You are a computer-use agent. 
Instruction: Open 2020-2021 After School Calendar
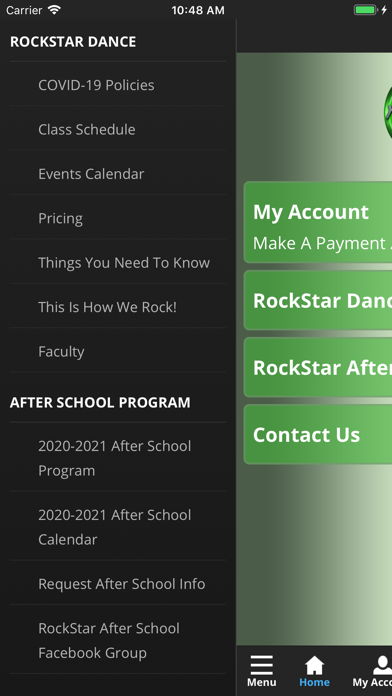(x=118, y=526)
